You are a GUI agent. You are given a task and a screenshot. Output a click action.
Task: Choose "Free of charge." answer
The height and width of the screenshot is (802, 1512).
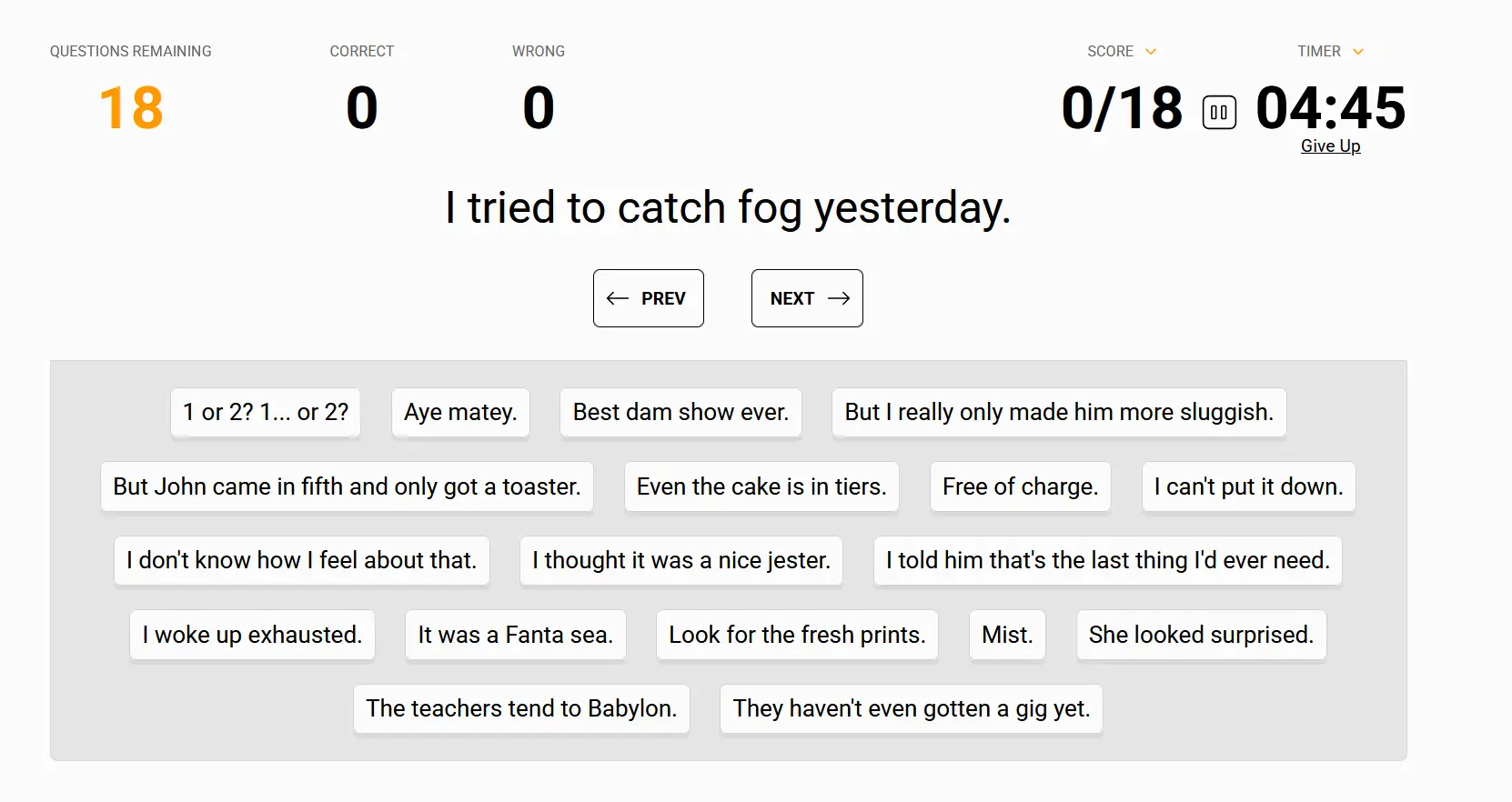(x=1020, y=487)
